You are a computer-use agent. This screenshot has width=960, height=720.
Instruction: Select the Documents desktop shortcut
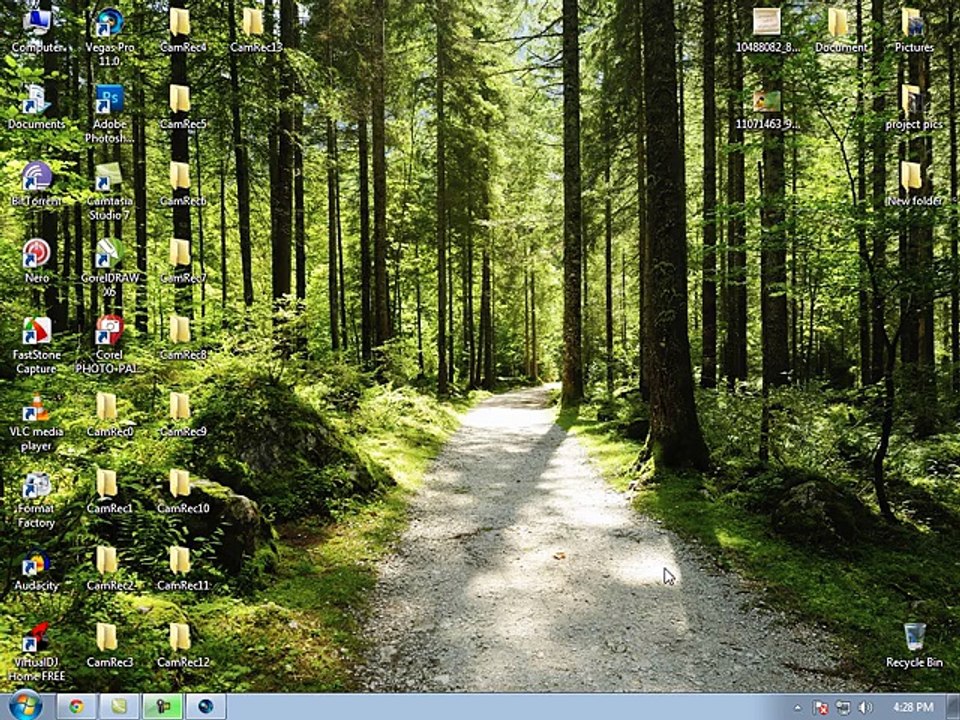pyautogui.click(x=36, y=107)
